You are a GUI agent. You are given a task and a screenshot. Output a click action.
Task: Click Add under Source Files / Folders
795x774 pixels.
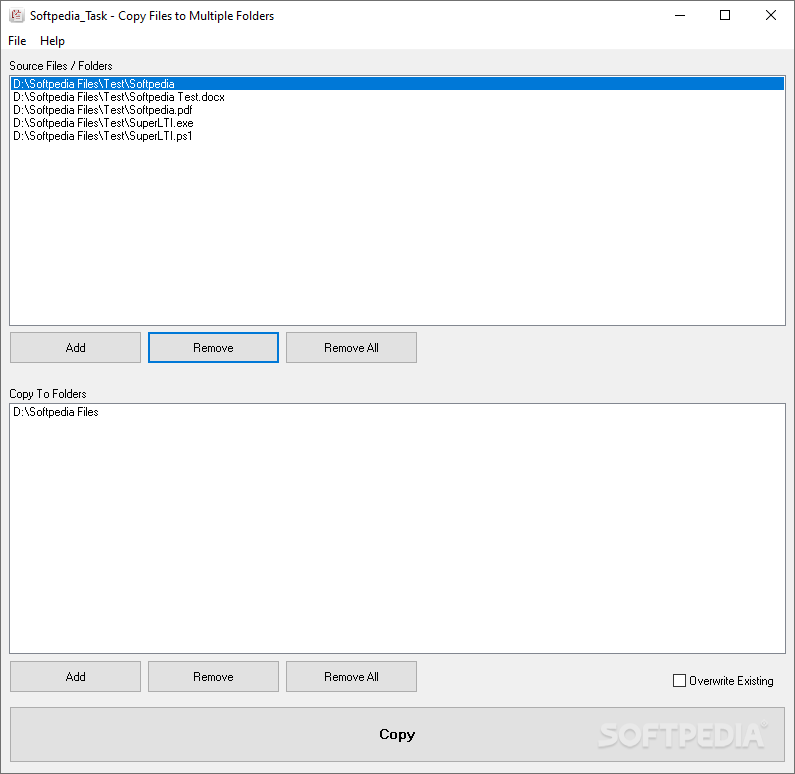point(76,348)
